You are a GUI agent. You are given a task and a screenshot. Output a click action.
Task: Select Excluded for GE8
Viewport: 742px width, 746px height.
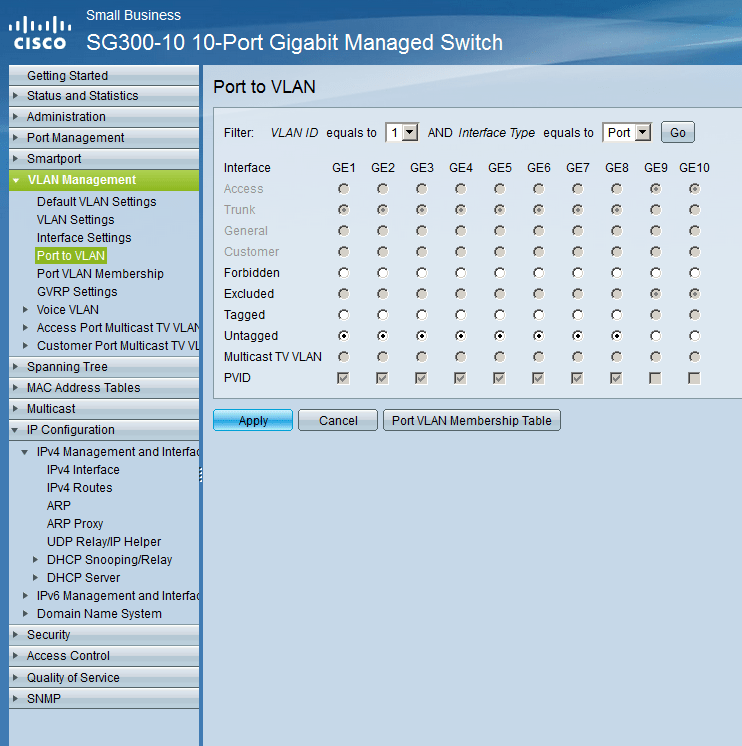616,294
